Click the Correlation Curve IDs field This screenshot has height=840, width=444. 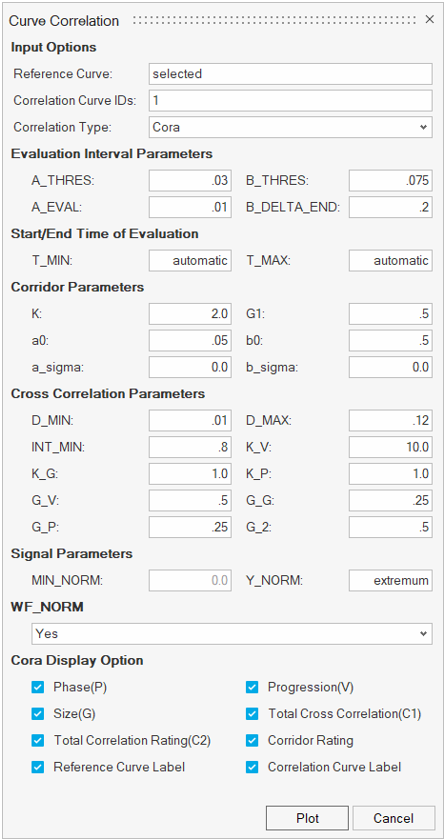coord(290,101)
